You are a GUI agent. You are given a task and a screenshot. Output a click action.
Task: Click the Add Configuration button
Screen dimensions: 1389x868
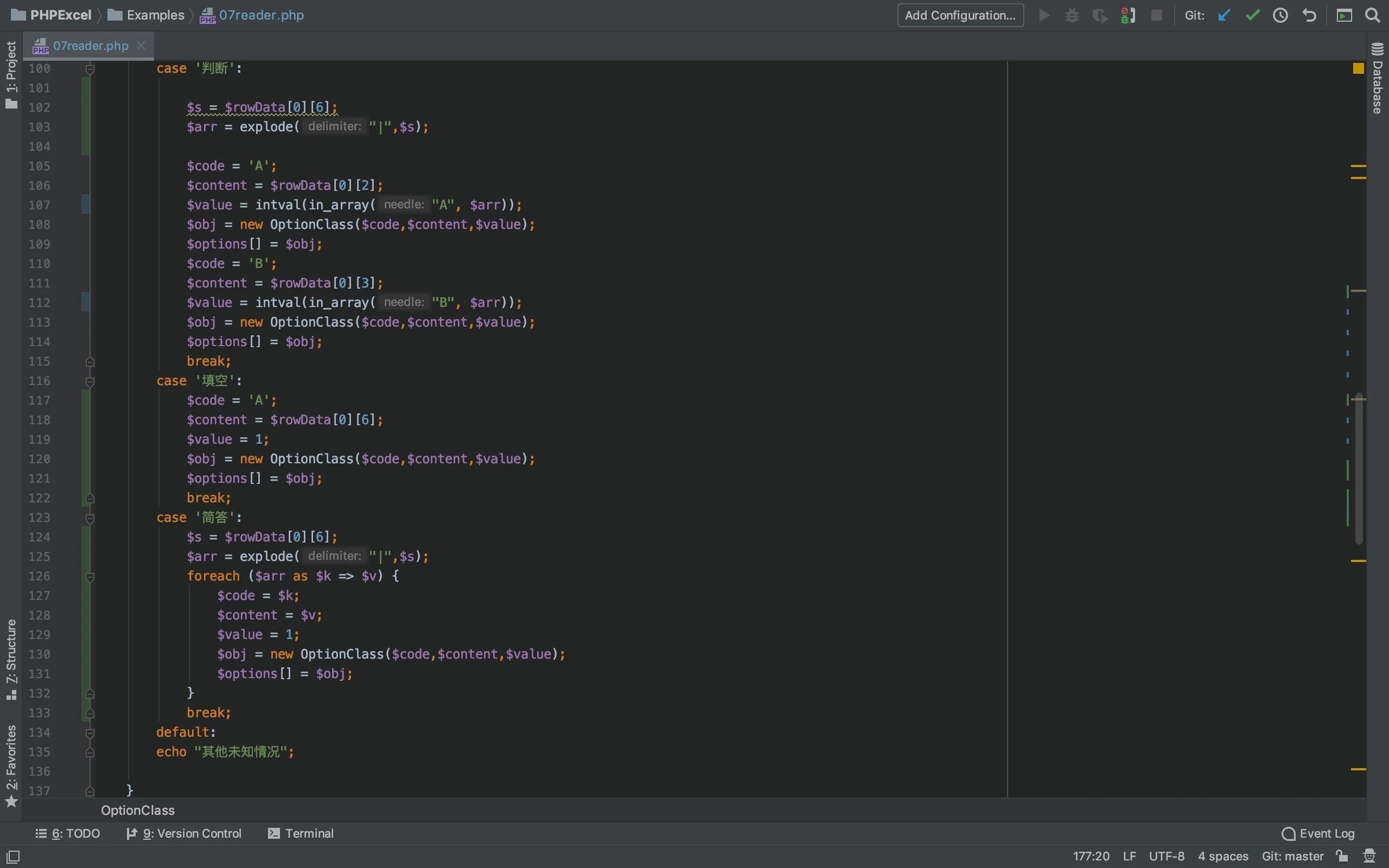[960, 16]
